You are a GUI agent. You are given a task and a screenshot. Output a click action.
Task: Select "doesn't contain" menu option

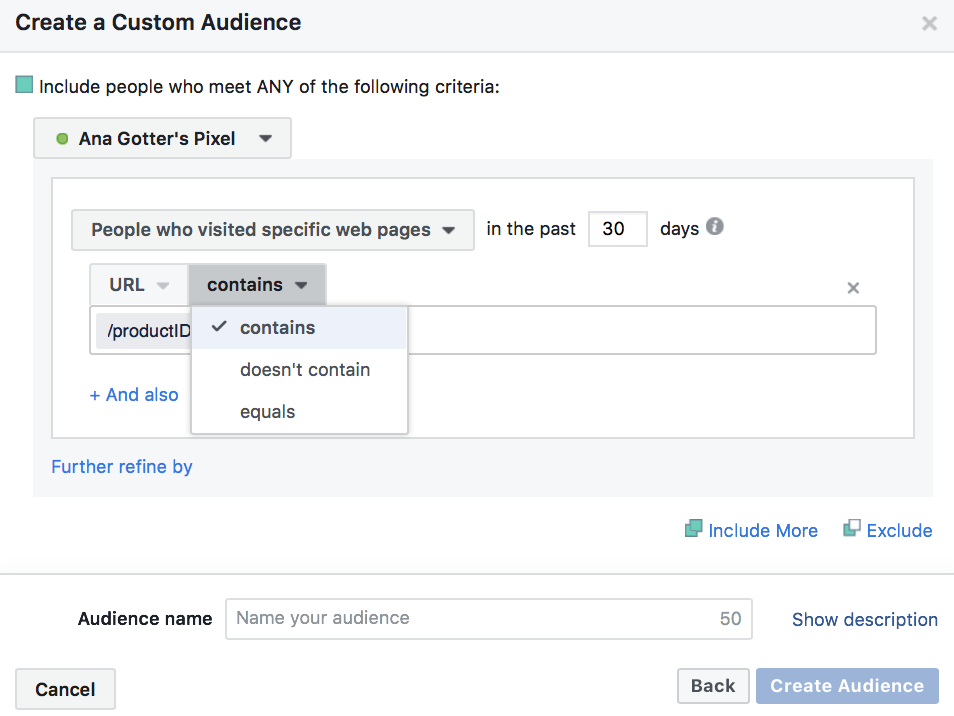[299, 370]
